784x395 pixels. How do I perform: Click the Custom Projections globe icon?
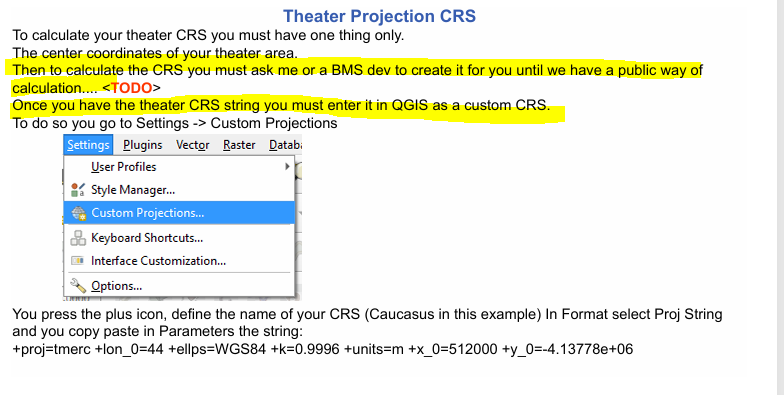point(78,214)
